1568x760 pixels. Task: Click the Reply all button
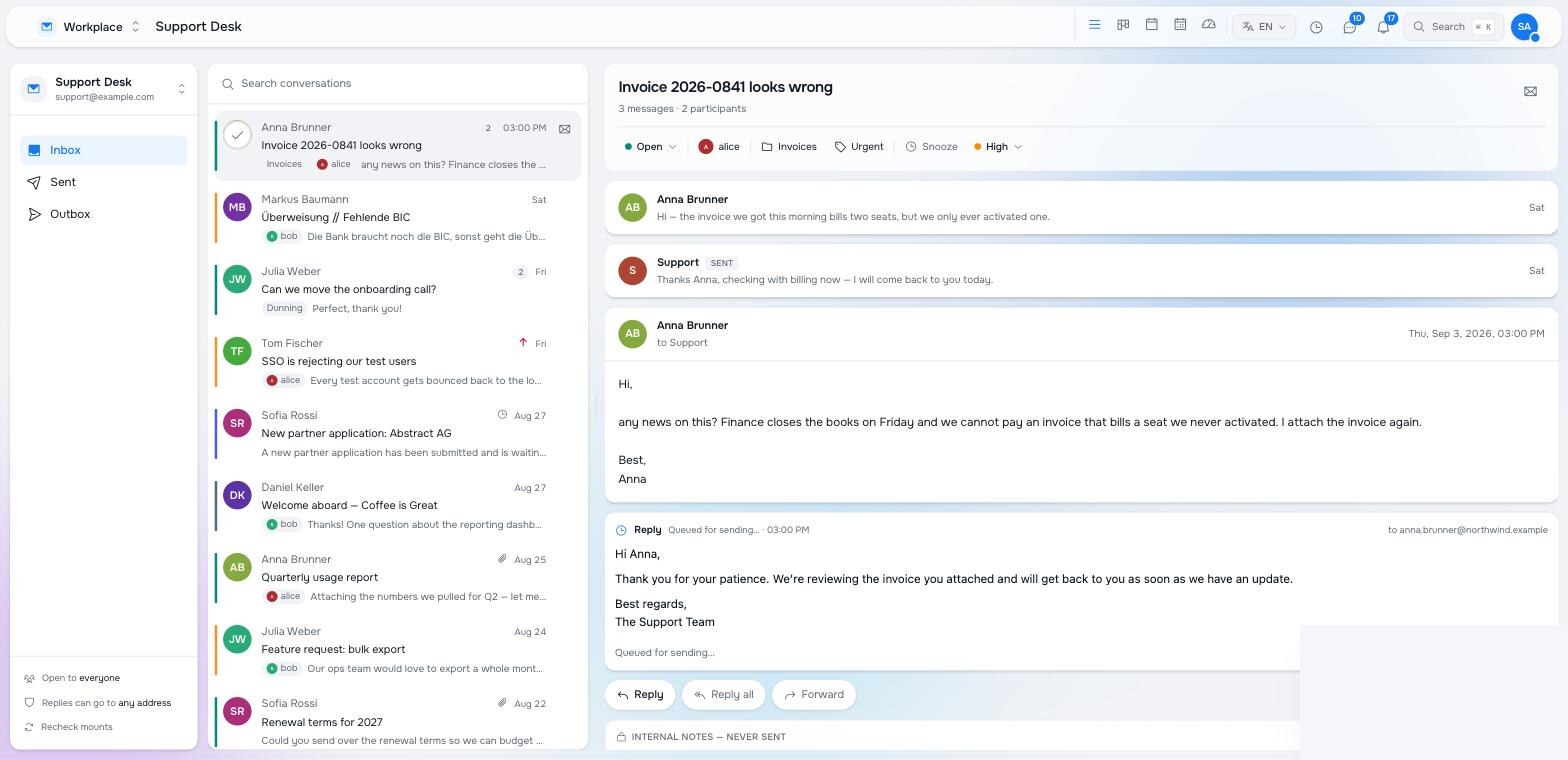[x=724, y=695]
